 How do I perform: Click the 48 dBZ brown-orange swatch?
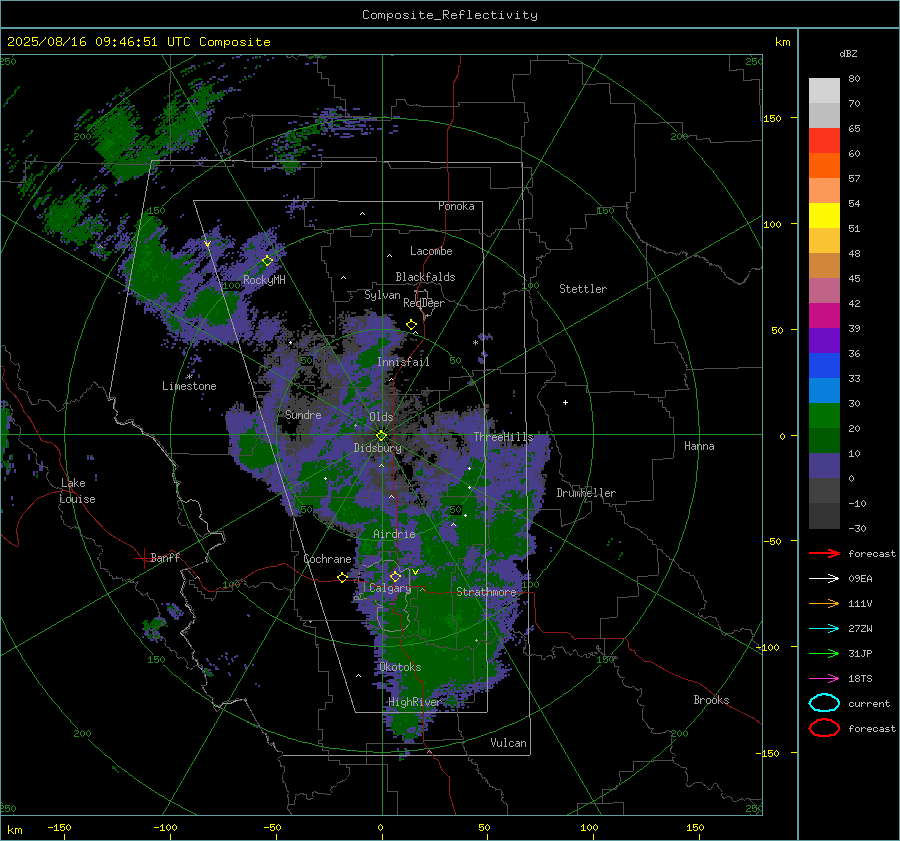coord(824,265)
